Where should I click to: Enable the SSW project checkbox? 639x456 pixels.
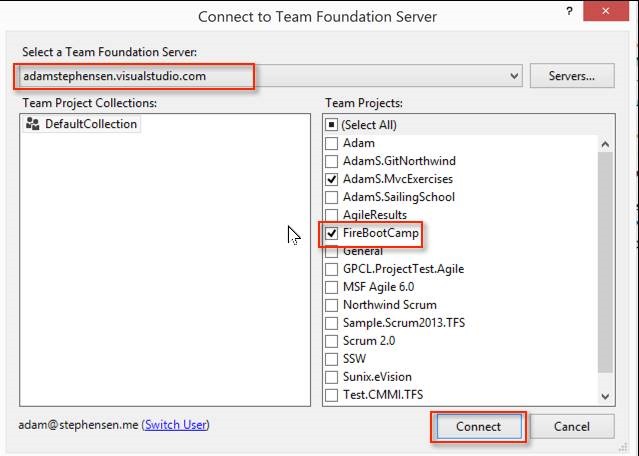pyautogui.click(x=331, y=359)
